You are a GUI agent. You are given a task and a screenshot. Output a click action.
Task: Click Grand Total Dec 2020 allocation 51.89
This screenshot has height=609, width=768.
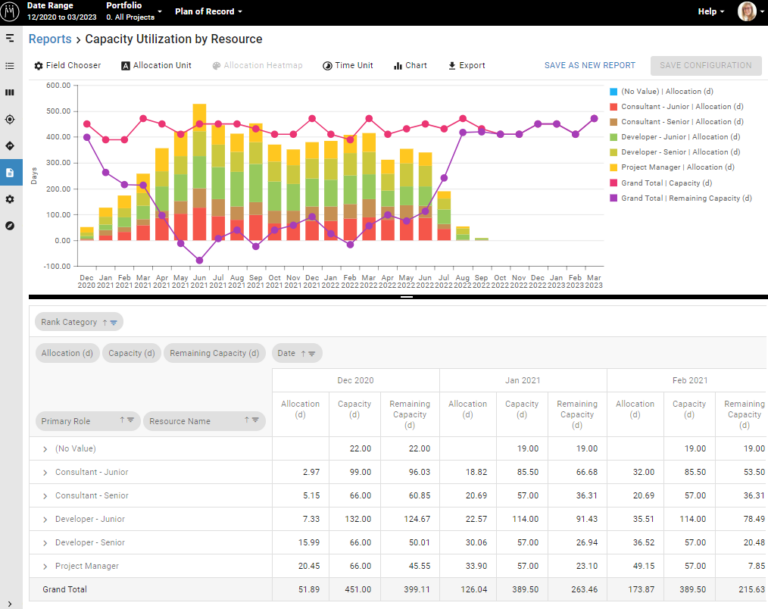click(309, 589)
